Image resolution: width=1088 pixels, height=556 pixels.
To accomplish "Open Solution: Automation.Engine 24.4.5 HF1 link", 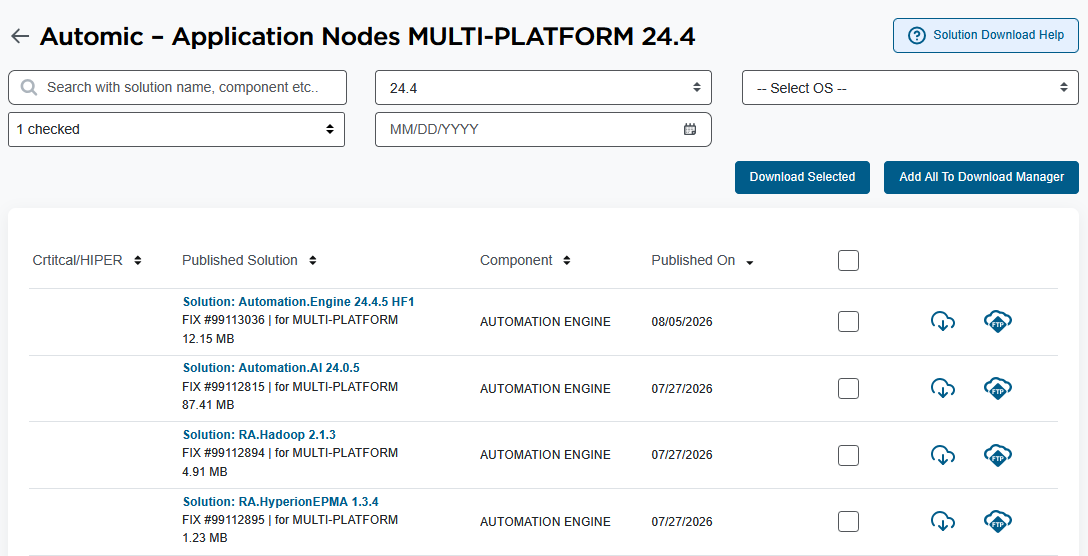I will coord(298,302).
